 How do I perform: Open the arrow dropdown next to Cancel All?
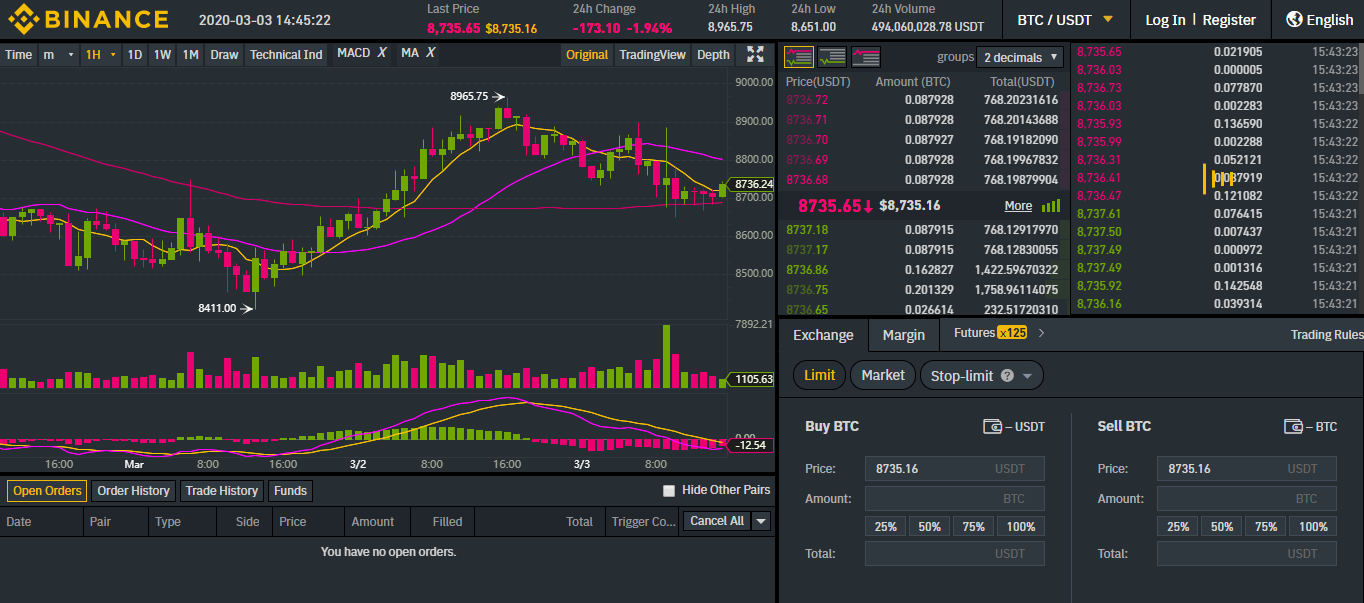click(x=761, y=521)
